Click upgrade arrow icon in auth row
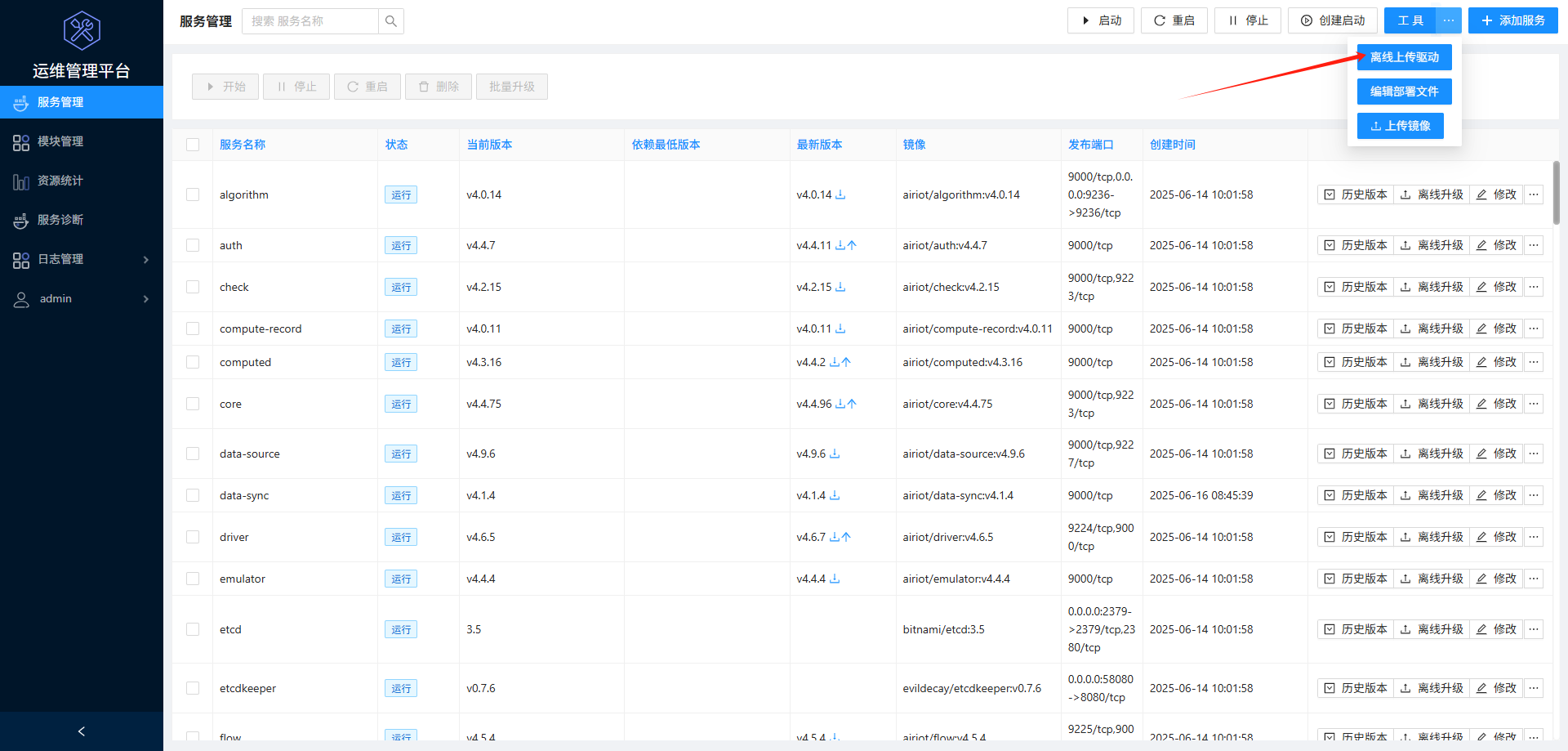The height and width of the screenshot is (751, 1568). 852,245
